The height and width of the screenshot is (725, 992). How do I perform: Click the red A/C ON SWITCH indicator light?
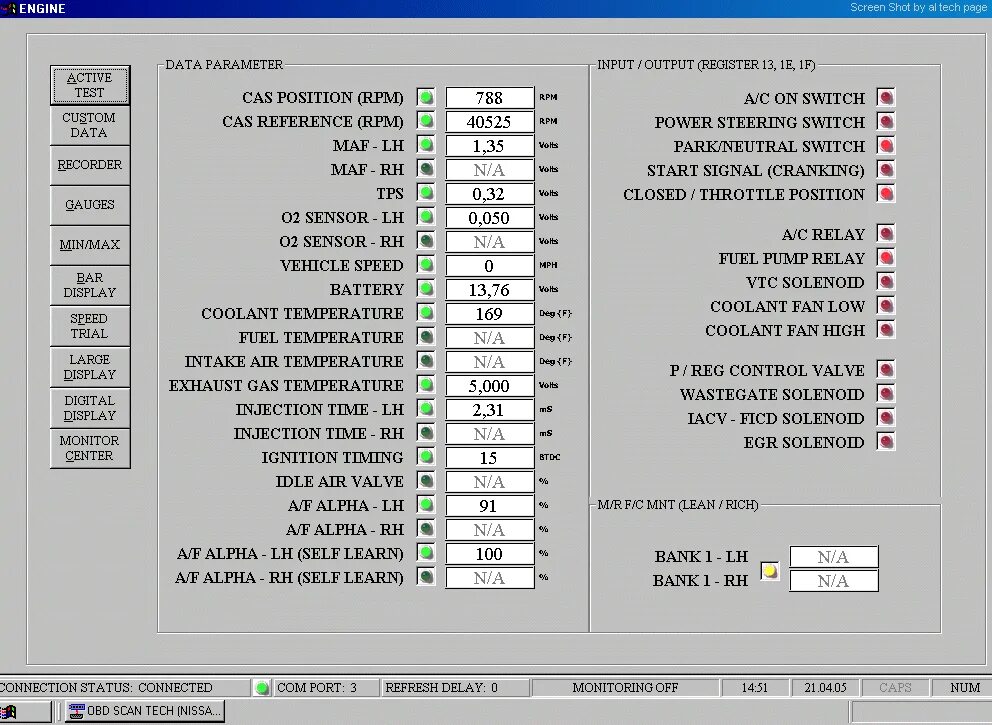884,98
